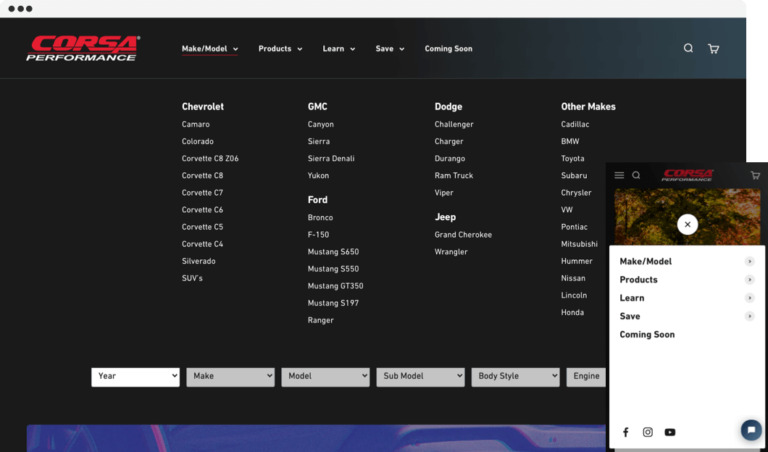Open search in the desktop header

[688, 48]
